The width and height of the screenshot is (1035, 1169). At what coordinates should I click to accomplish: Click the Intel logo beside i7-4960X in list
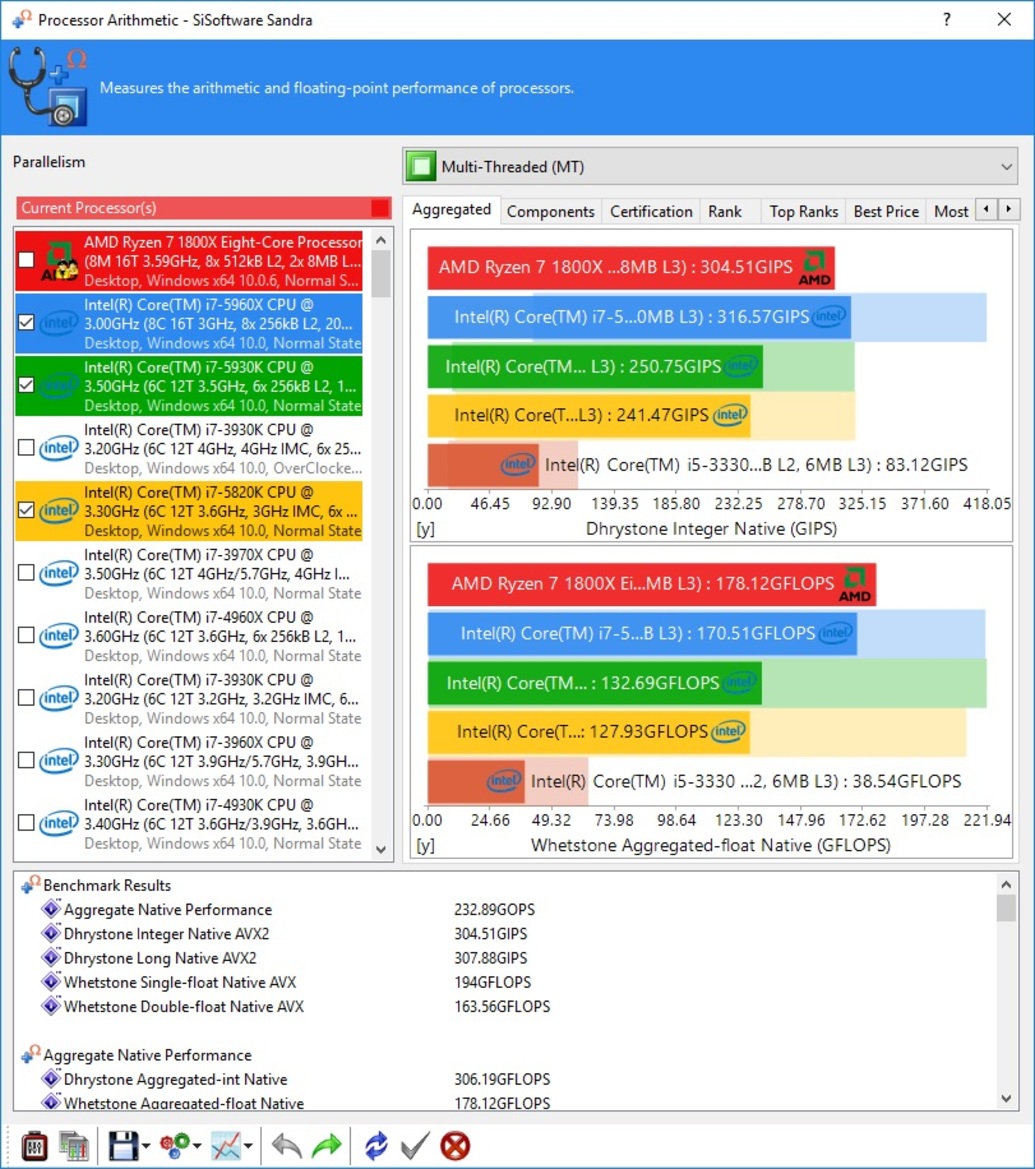coord(59,636)
